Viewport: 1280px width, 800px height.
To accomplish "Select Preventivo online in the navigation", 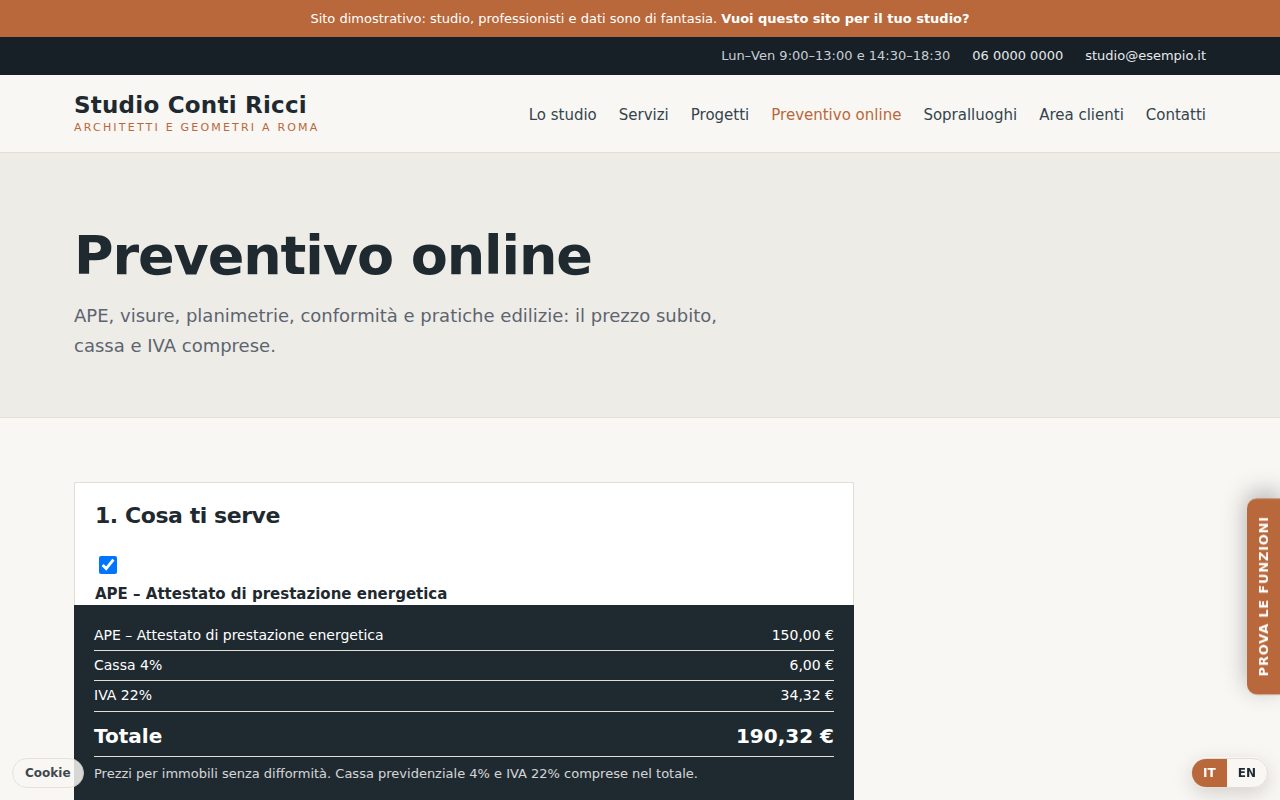I will pyautogui.click(x=836, y=115).
